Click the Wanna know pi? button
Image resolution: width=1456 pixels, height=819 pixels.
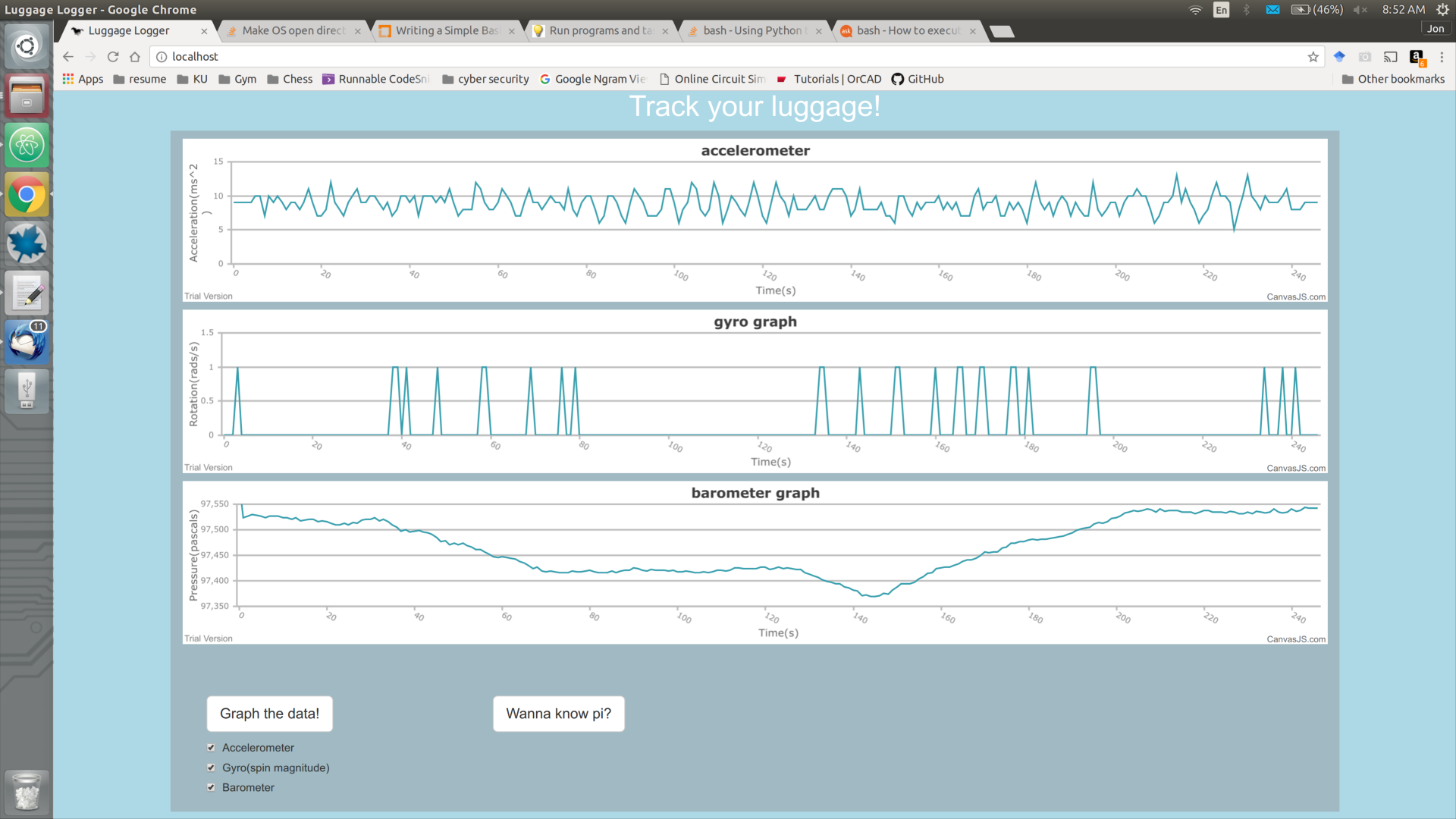click(558, 714)
